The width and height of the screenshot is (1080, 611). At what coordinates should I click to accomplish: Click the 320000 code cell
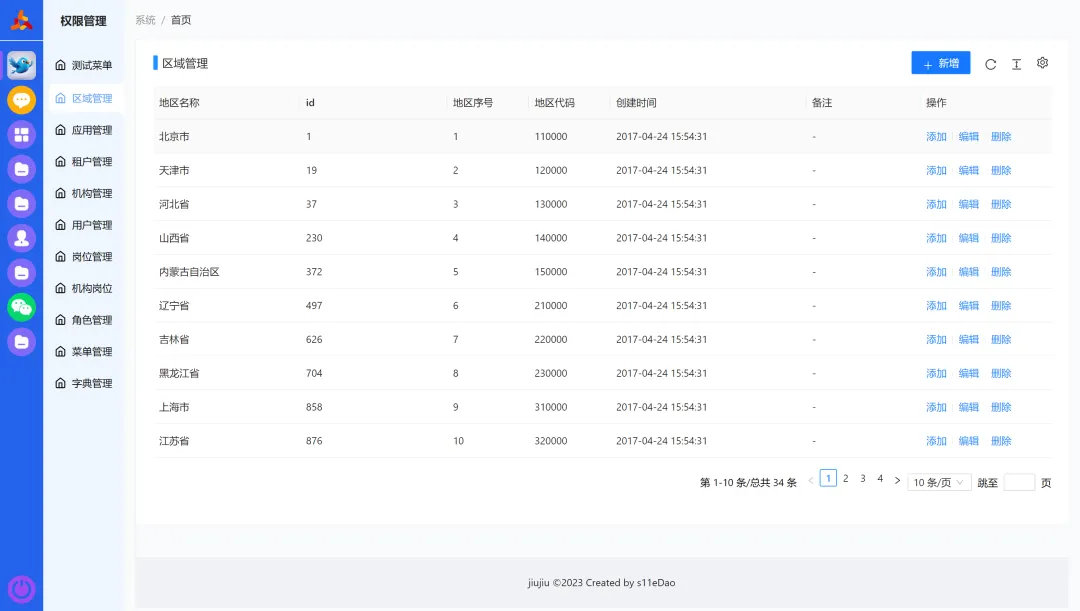click(551, 440)
